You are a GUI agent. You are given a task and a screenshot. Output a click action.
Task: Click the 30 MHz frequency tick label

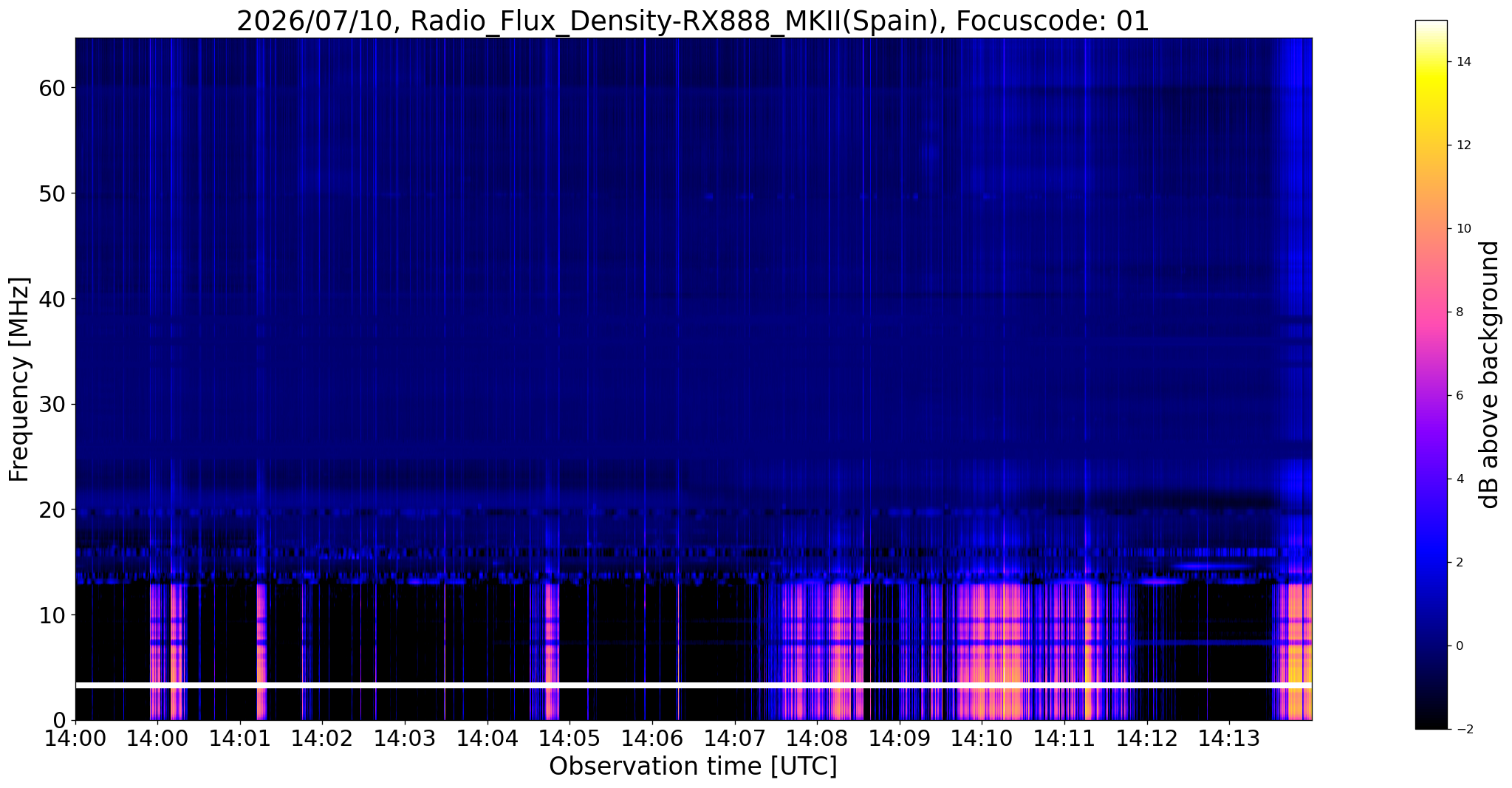click(52, 404)
